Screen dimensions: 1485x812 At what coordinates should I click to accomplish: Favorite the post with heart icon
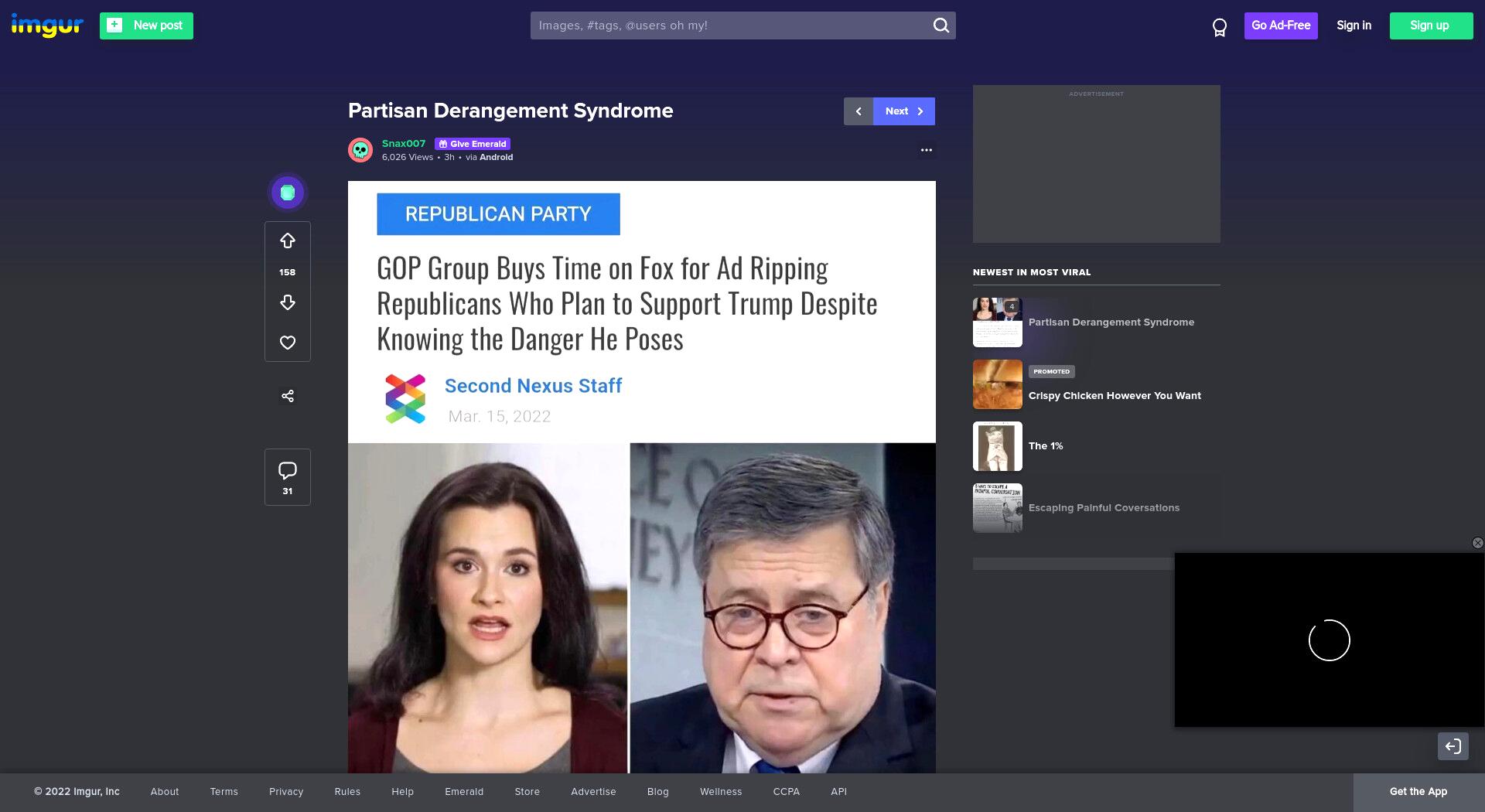click(288, 343)
